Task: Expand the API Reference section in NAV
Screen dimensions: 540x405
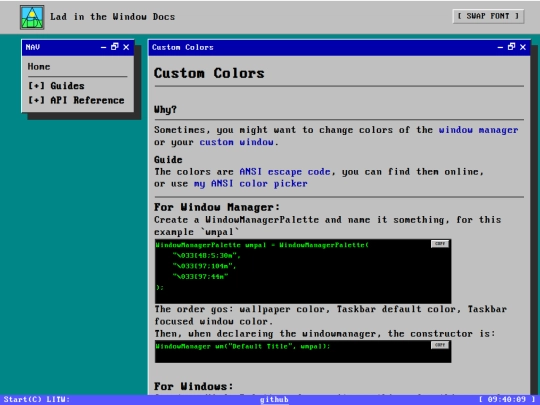Action: 76,100
